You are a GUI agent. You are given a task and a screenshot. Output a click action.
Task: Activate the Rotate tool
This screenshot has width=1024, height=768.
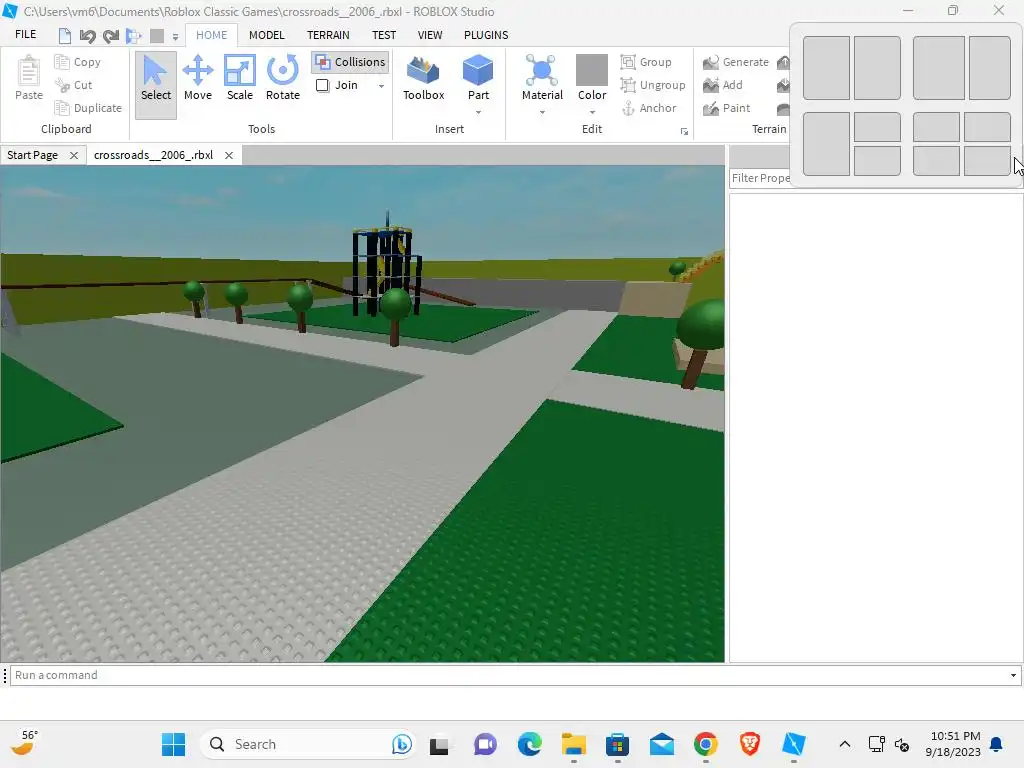(283, 78)
